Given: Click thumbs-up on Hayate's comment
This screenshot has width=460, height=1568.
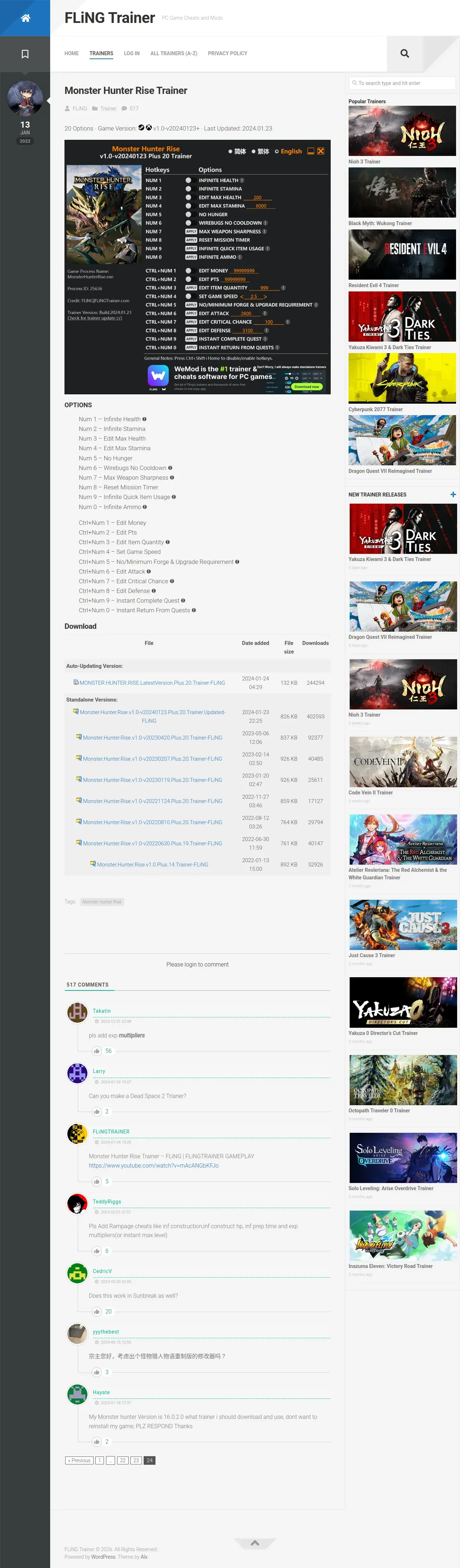Looking at the screenshot, I should click(97, 1441).
